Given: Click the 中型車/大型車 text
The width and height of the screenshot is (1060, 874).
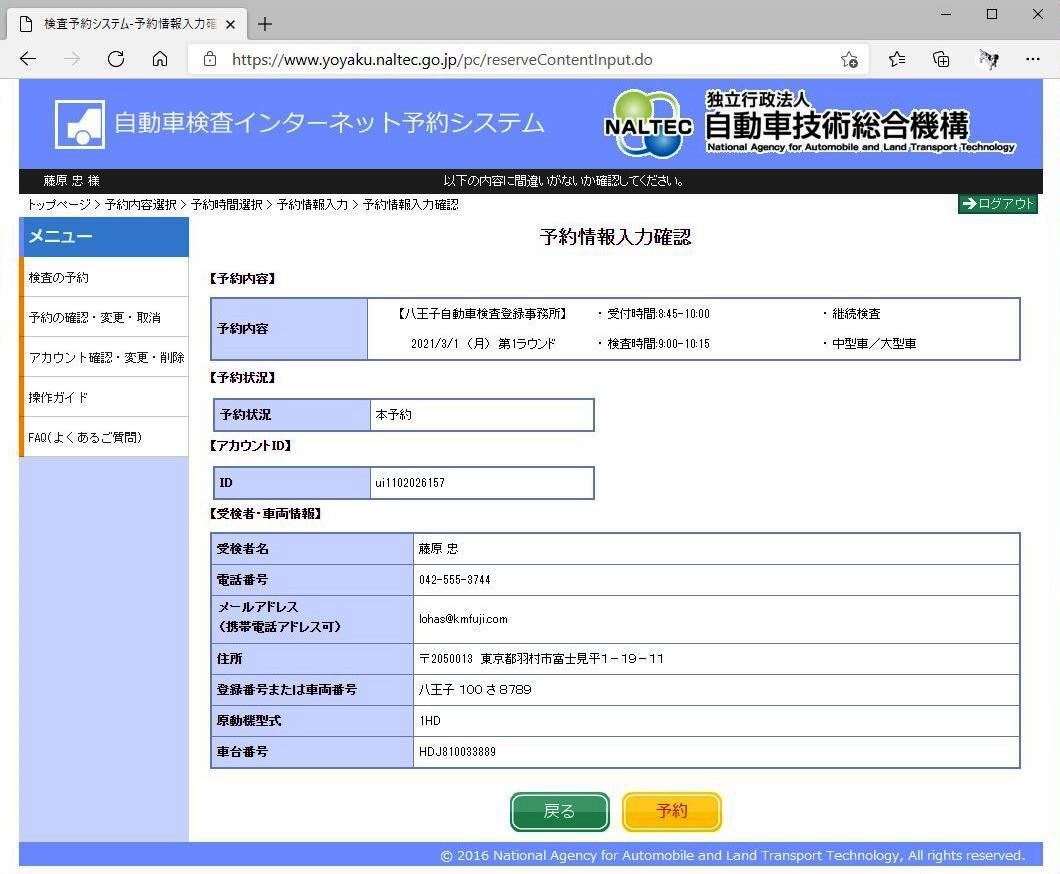Looking at the screenshot, I should pyautogui.click(x=874, y=343).
